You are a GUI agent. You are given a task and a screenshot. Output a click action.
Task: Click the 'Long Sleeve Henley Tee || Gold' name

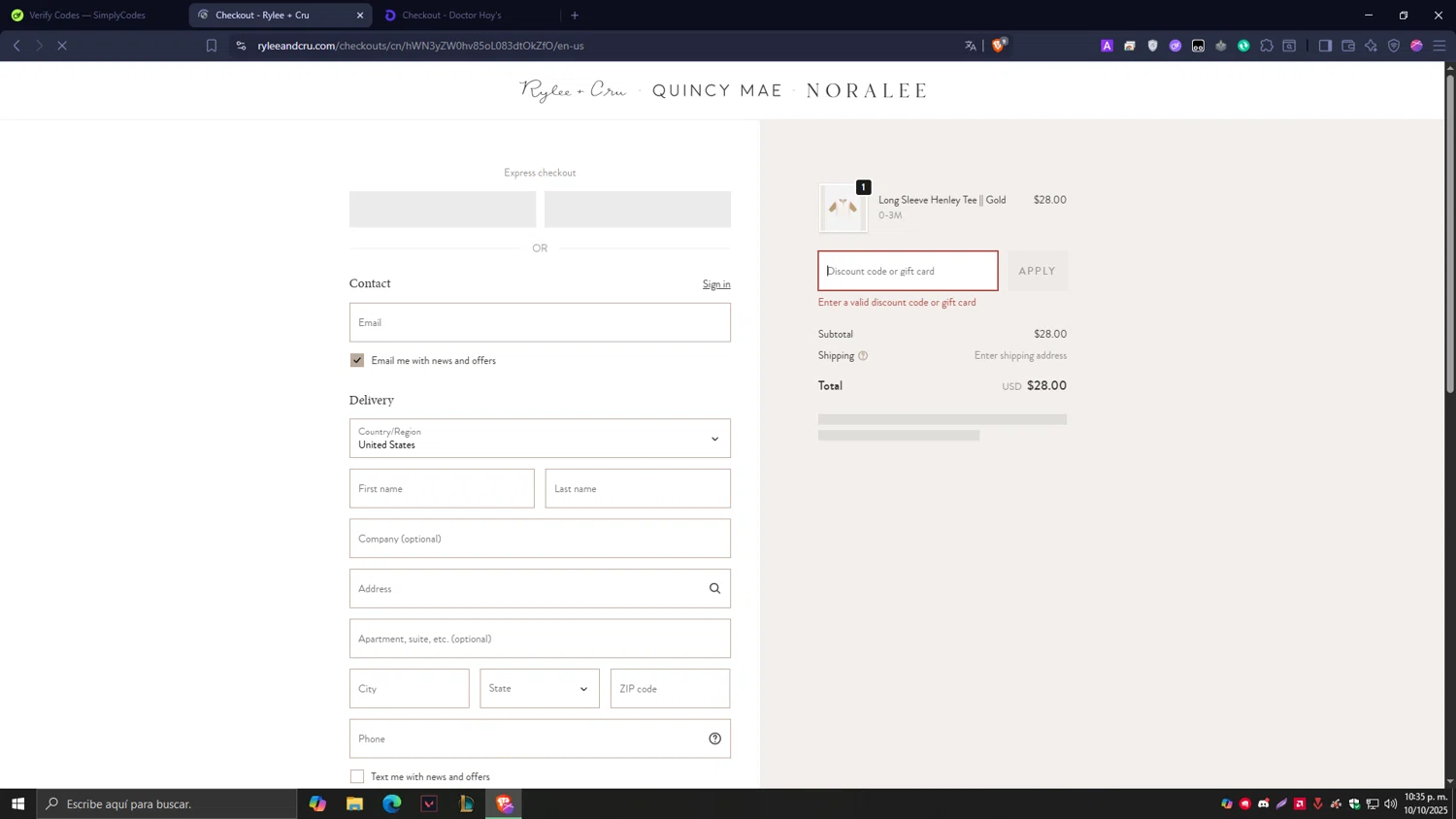pos(942,200)
